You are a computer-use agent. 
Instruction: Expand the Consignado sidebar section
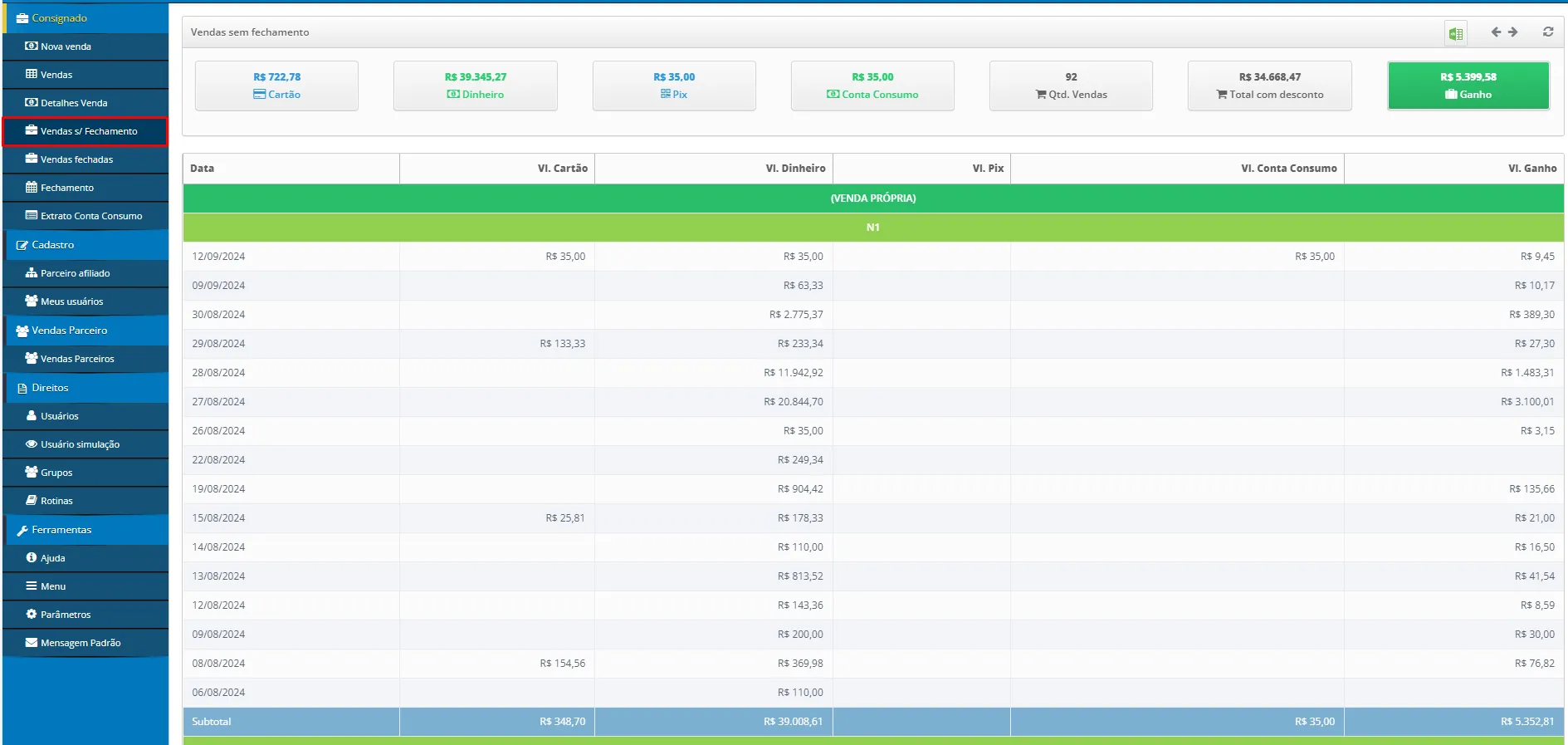point(59,18)
